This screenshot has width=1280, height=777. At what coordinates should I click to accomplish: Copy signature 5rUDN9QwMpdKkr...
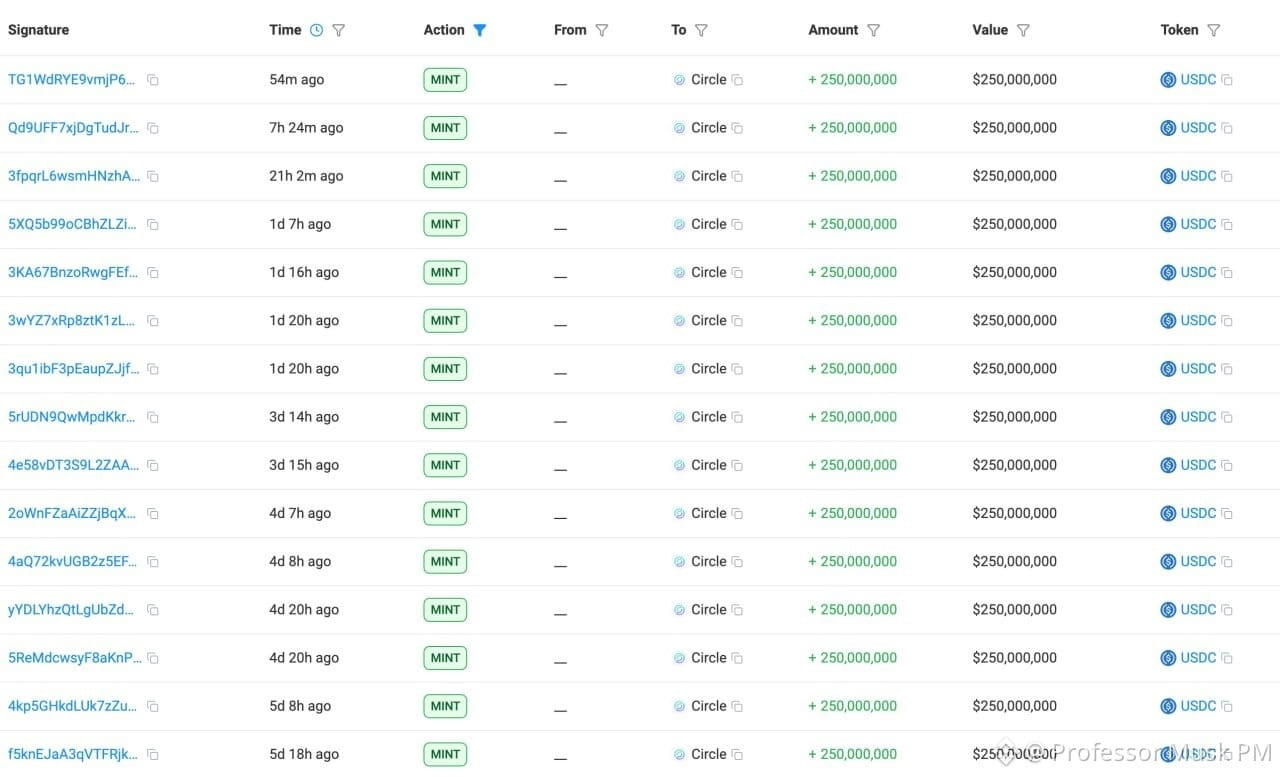153,417
